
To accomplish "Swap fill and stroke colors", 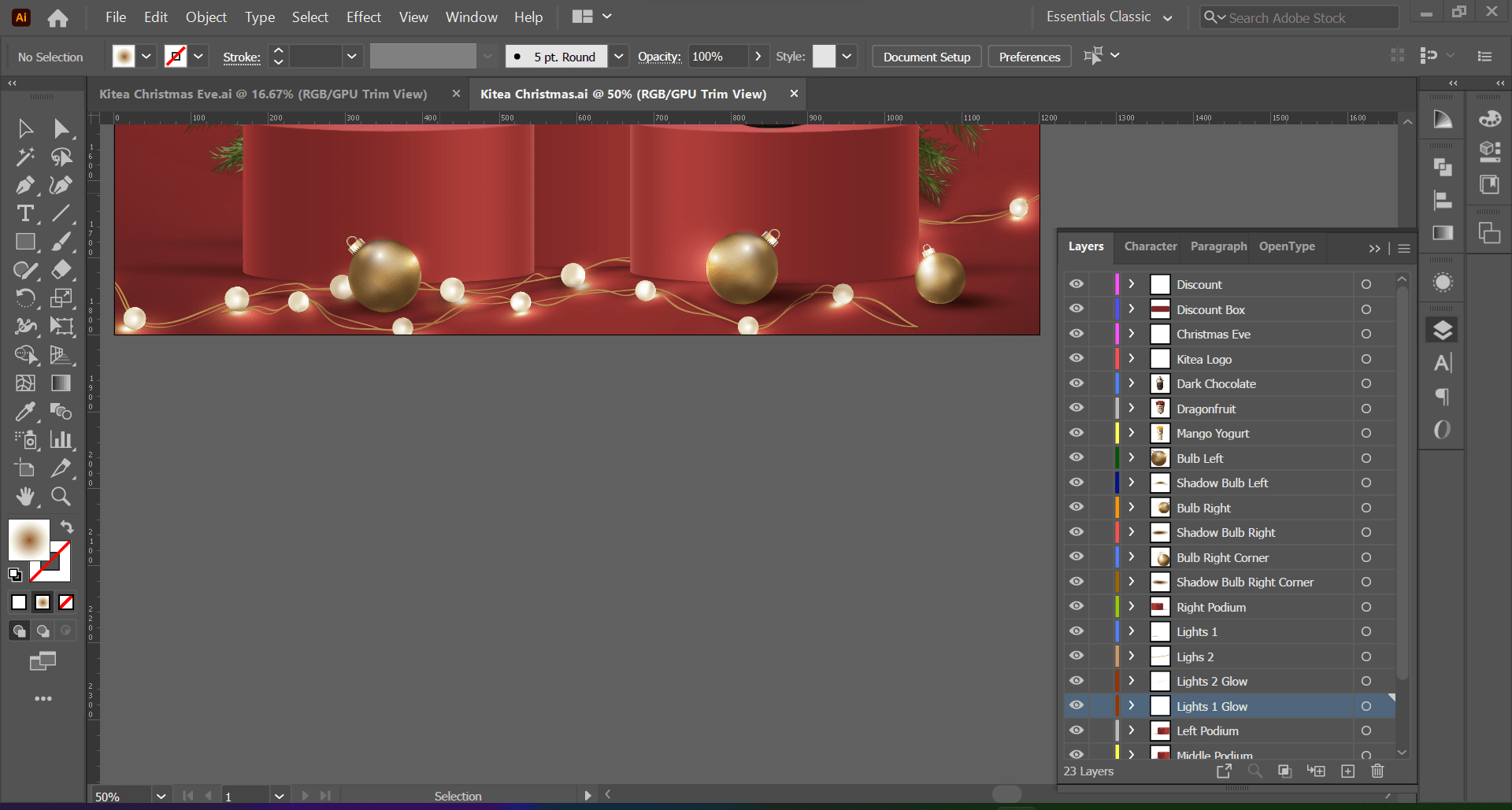I will coord(67,527).
